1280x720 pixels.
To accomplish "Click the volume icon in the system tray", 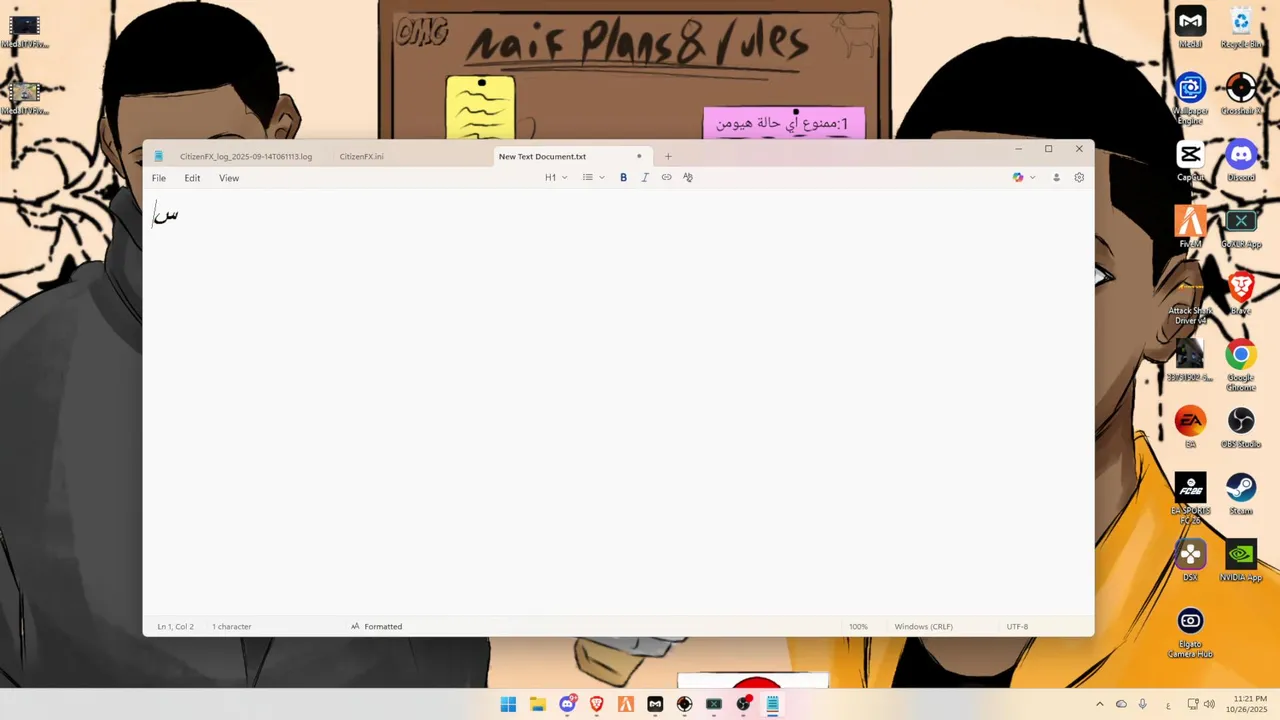I will (1209, 704).
